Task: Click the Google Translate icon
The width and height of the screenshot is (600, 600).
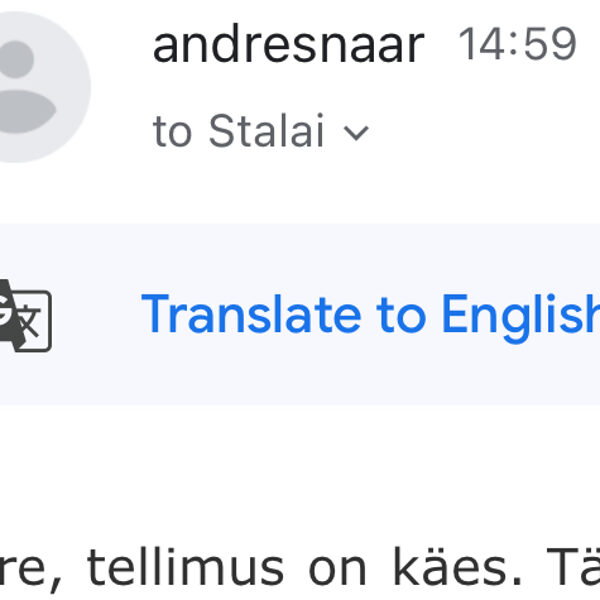Action: 24,314
